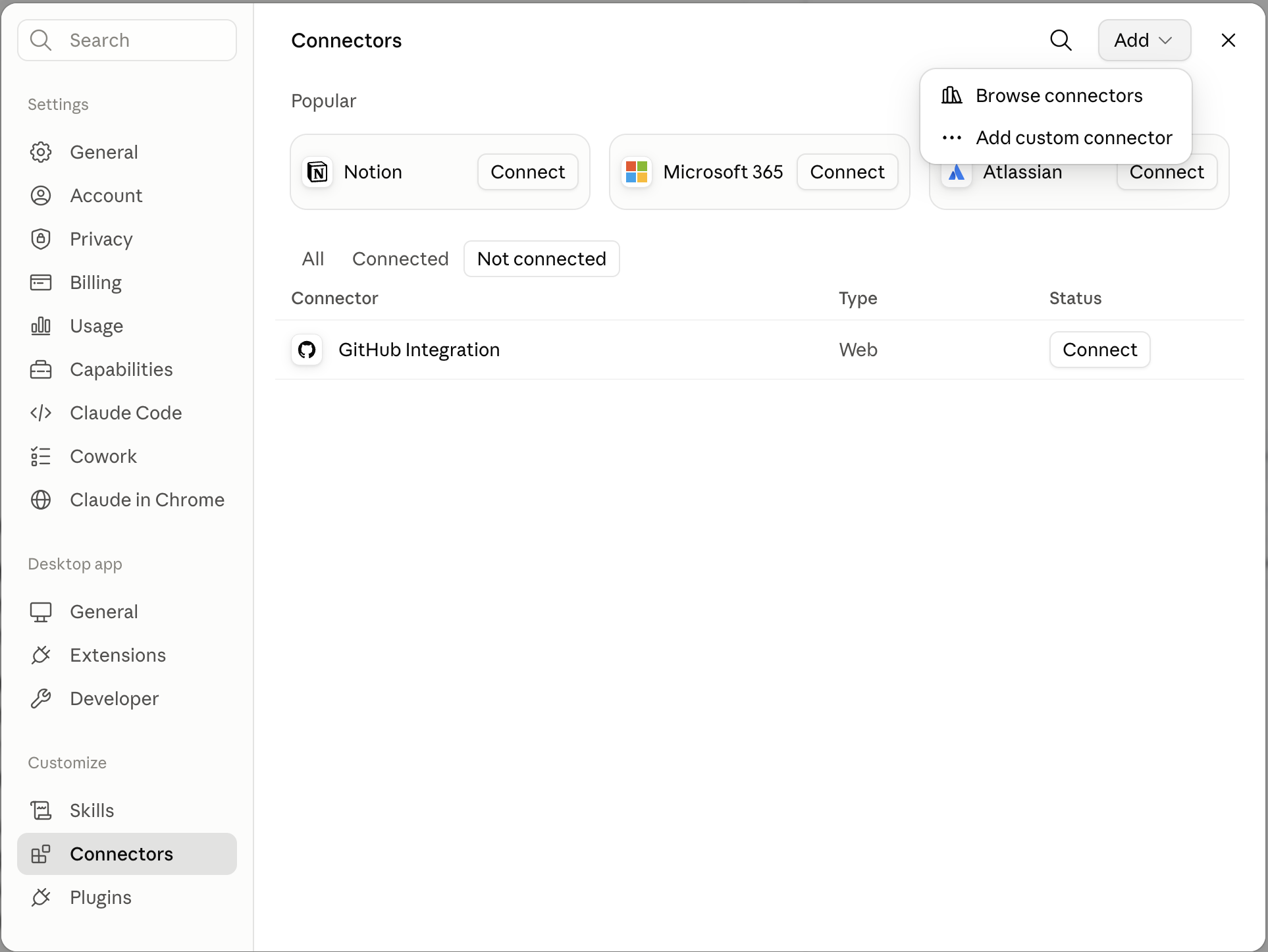
Task: Open Extensions plug icon
Action: 41,655
